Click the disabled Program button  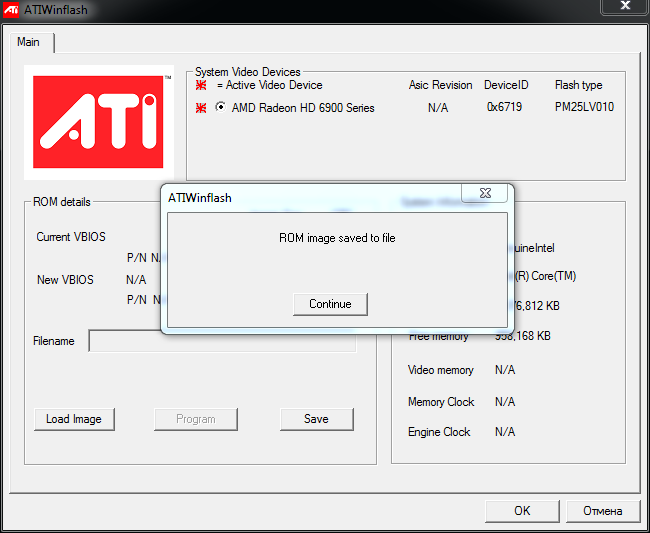[196, 419]
